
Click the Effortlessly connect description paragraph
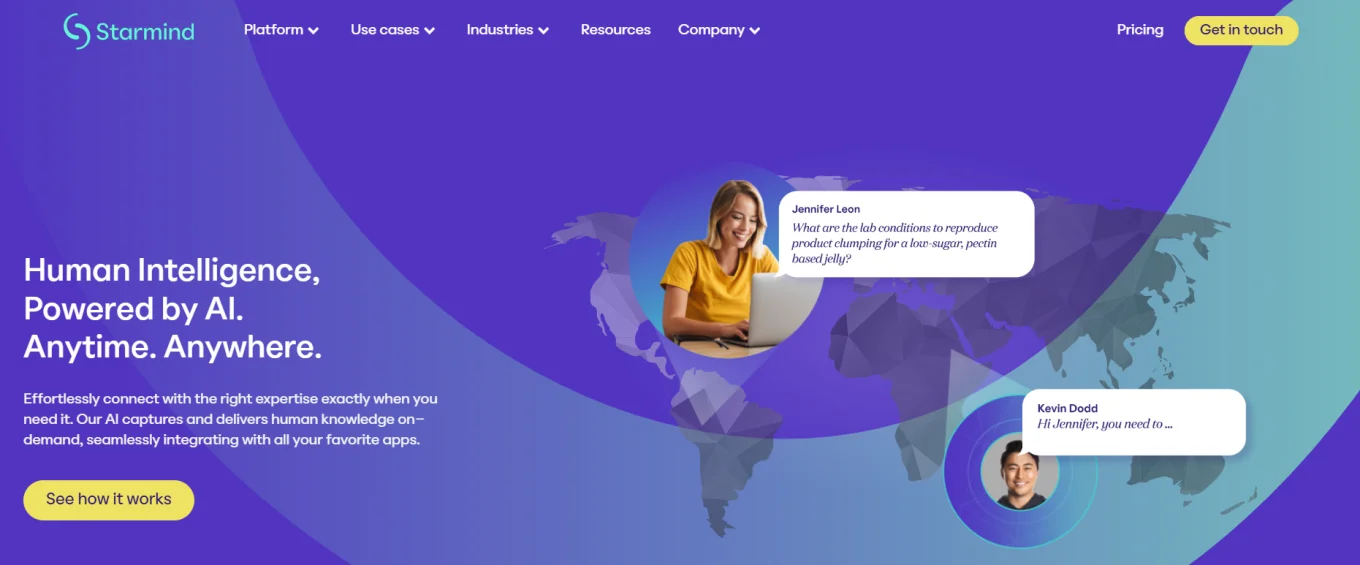(x=230, y=419)
